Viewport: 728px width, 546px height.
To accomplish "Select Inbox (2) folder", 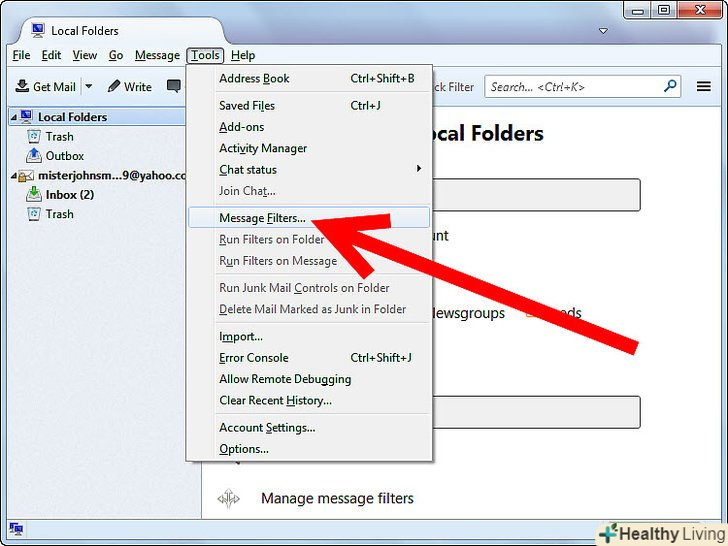I will 70,194.
